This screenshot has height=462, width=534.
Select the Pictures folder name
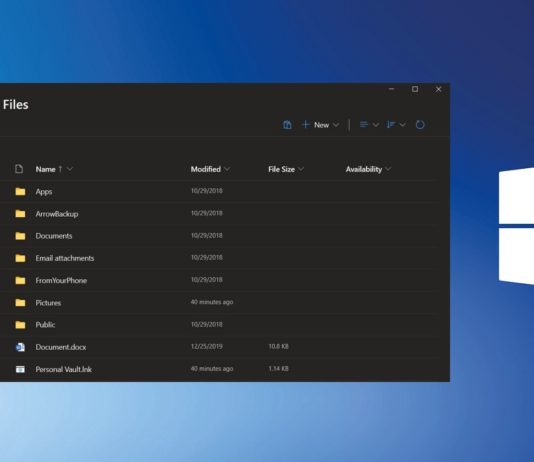48,303
